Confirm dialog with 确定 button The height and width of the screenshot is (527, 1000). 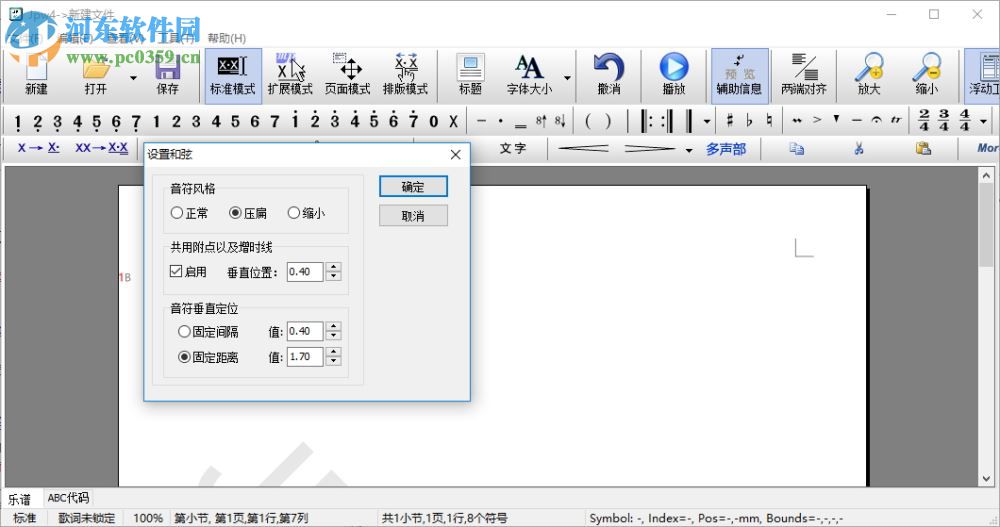coord(413,187)
